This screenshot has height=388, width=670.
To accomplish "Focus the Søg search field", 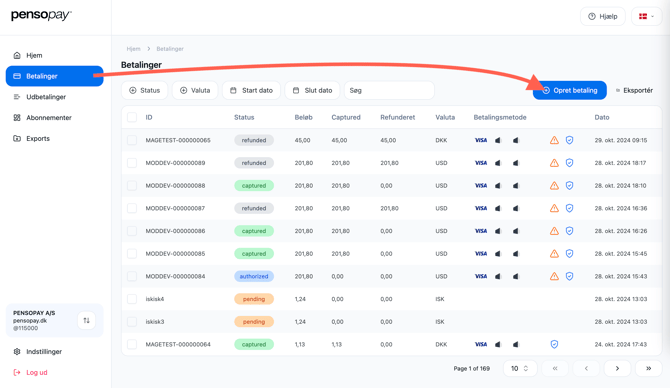I will pyautogui.click(x=389, y=90).
